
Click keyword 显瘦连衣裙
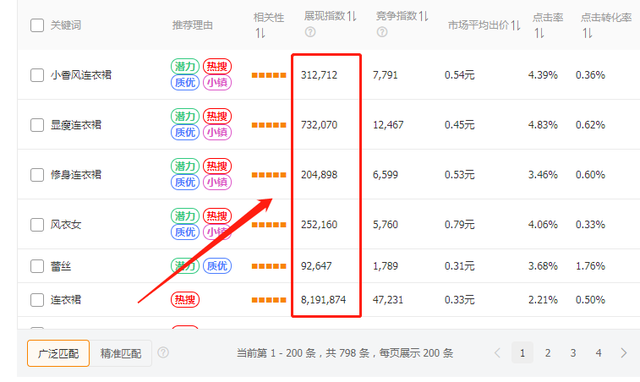[x=76, y=125]
